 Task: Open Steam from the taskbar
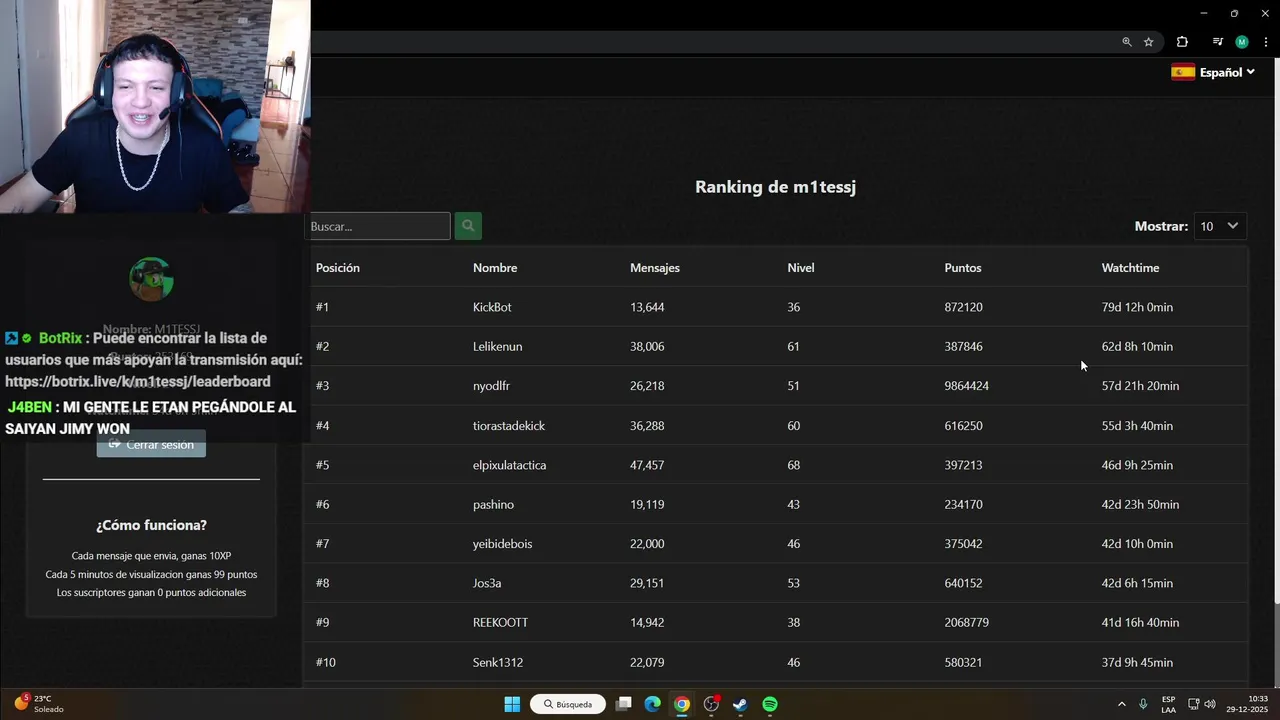click(740, 704)
